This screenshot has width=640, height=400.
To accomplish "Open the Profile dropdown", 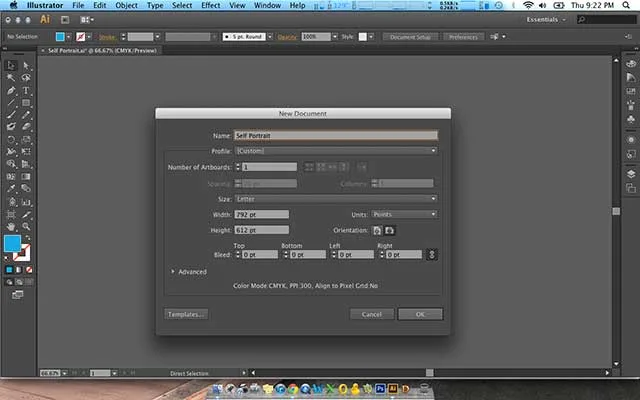I will (336, 151).
